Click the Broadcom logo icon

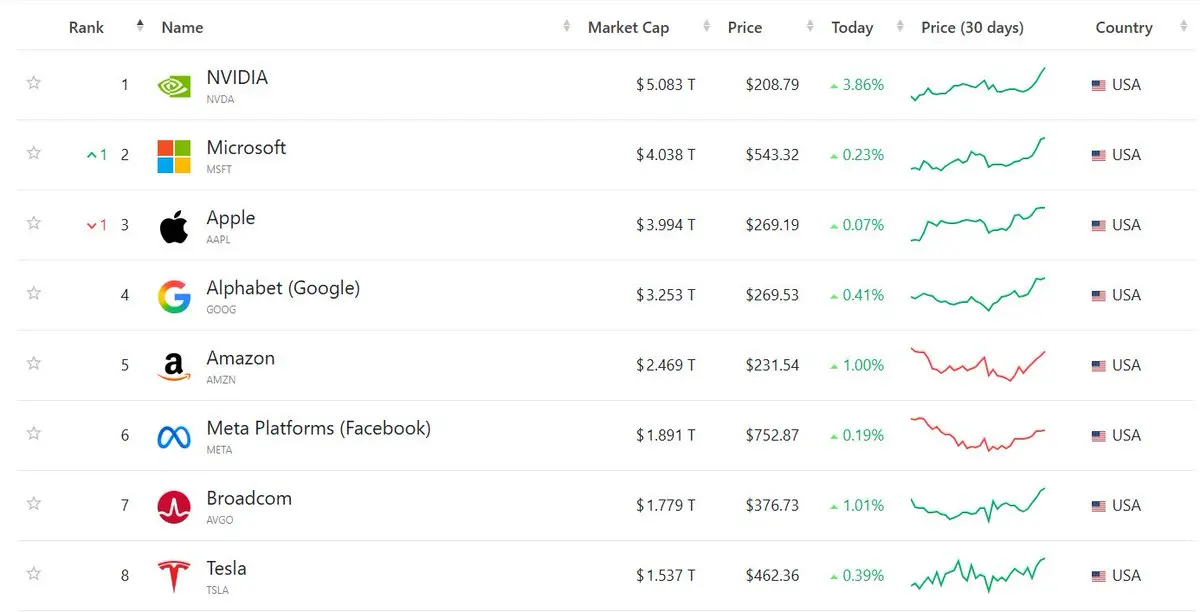(x=174, y=507)
